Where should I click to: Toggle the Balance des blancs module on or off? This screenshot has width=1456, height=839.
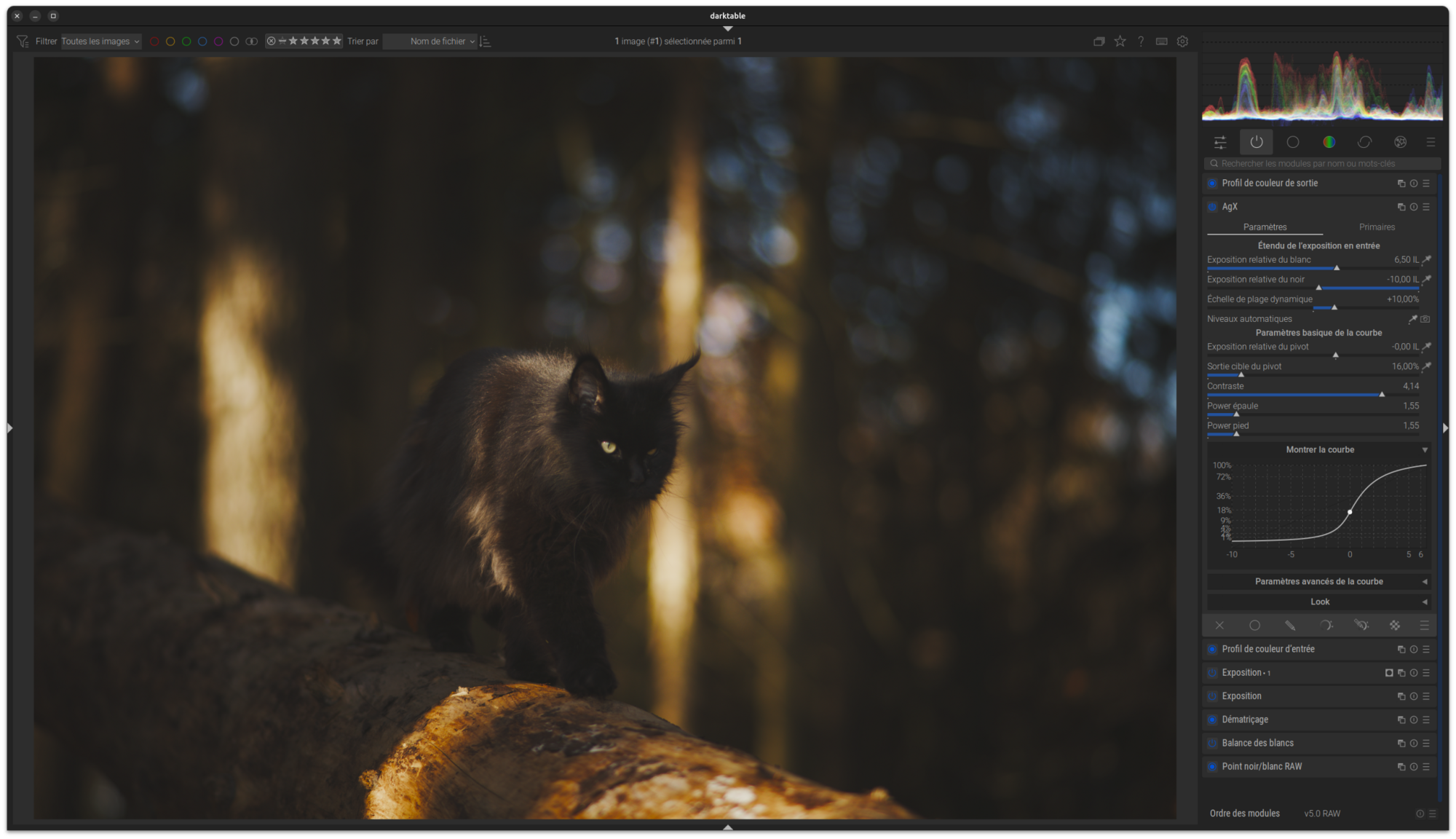[1212, 744]
